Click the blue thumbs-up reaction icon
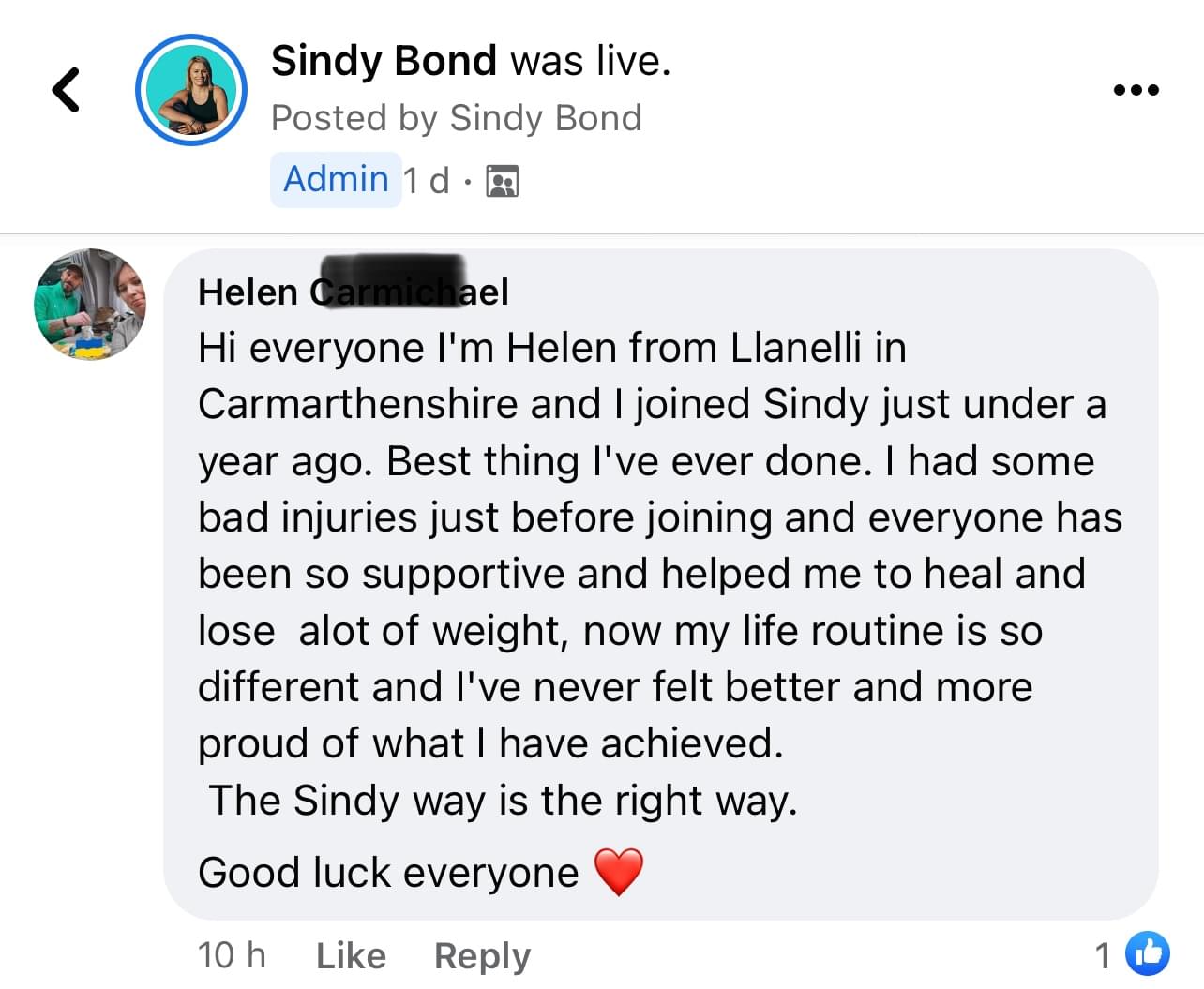1204x989 pixels. (x=1147, y=954)
